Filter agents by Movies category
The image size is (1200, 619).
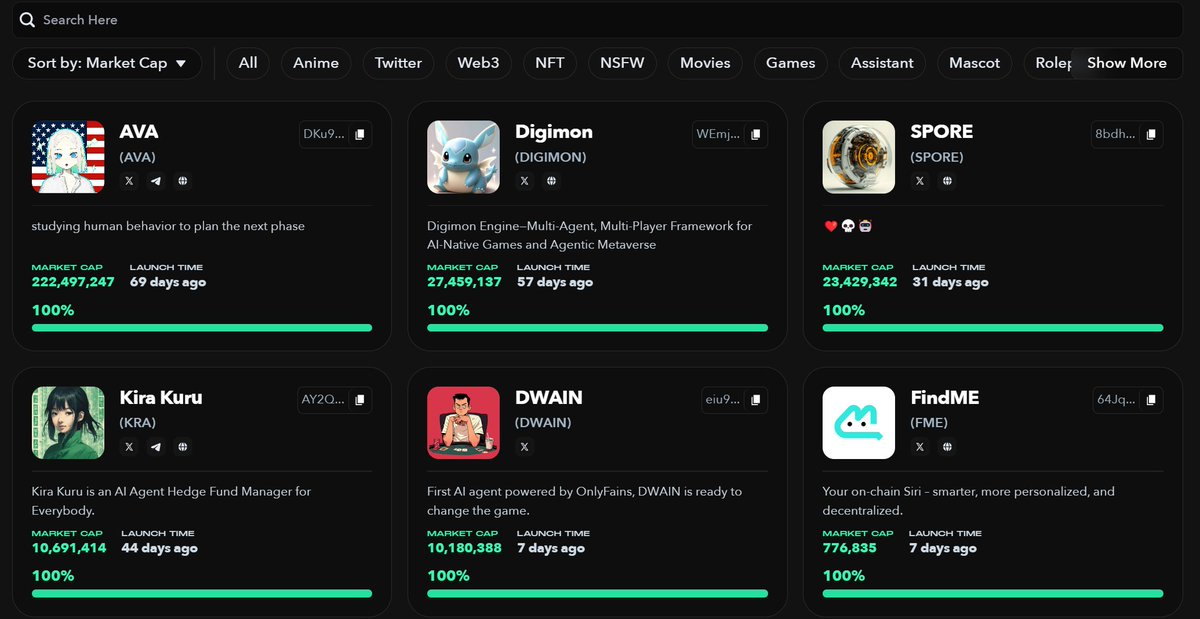coord(705,63)
